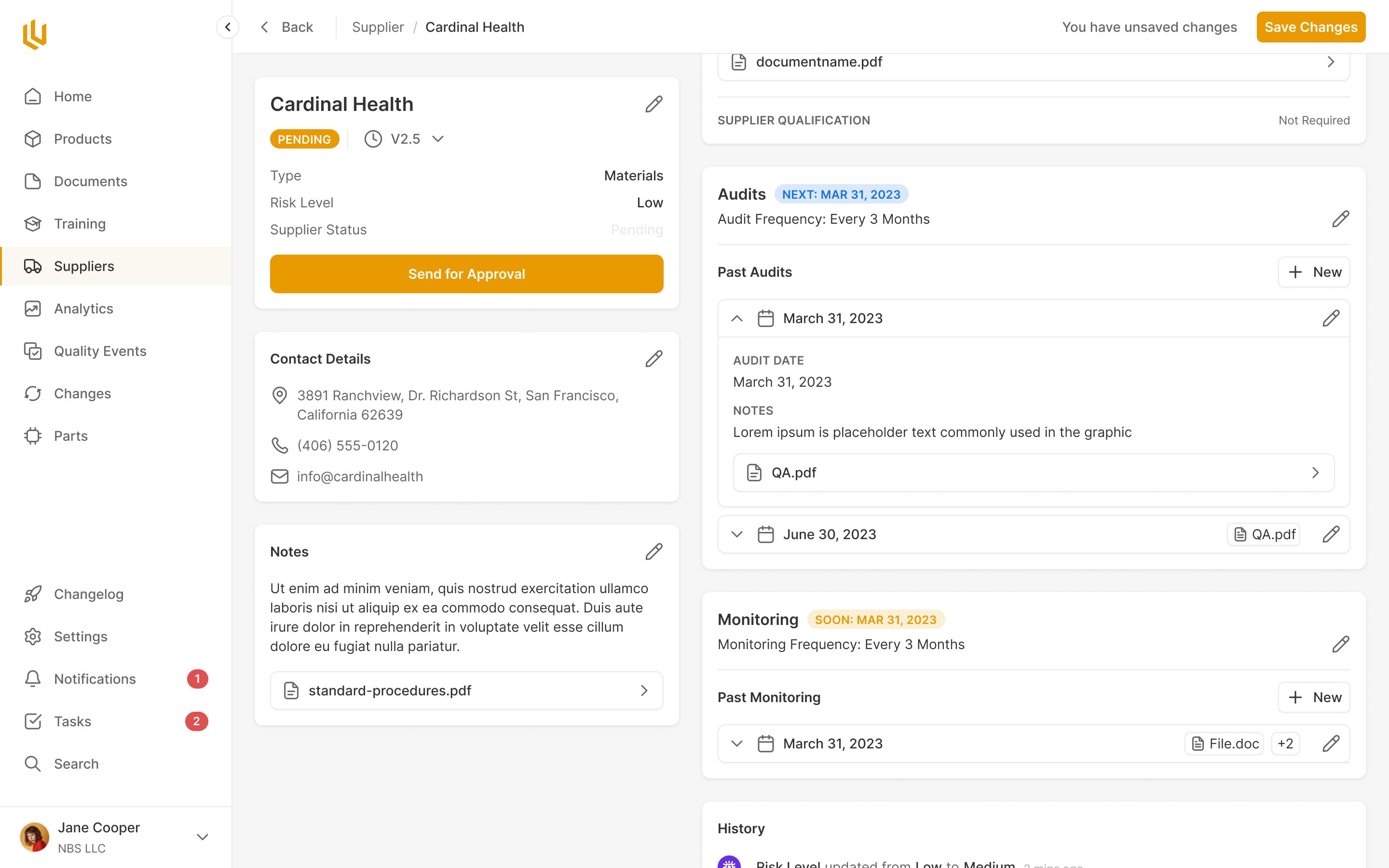Open the Analytics sidebar item
Viewport: 1389px width, 868px height.
coord(84,309)
